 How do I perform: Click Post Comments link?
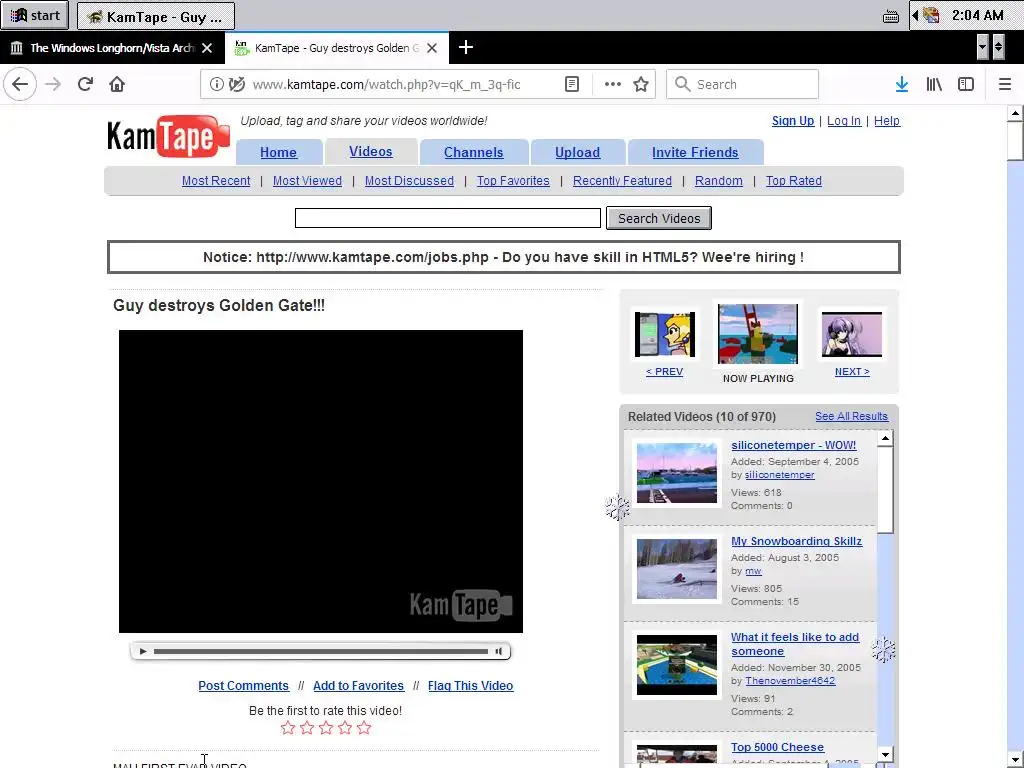pyautogui.click(x=243, y=686)
